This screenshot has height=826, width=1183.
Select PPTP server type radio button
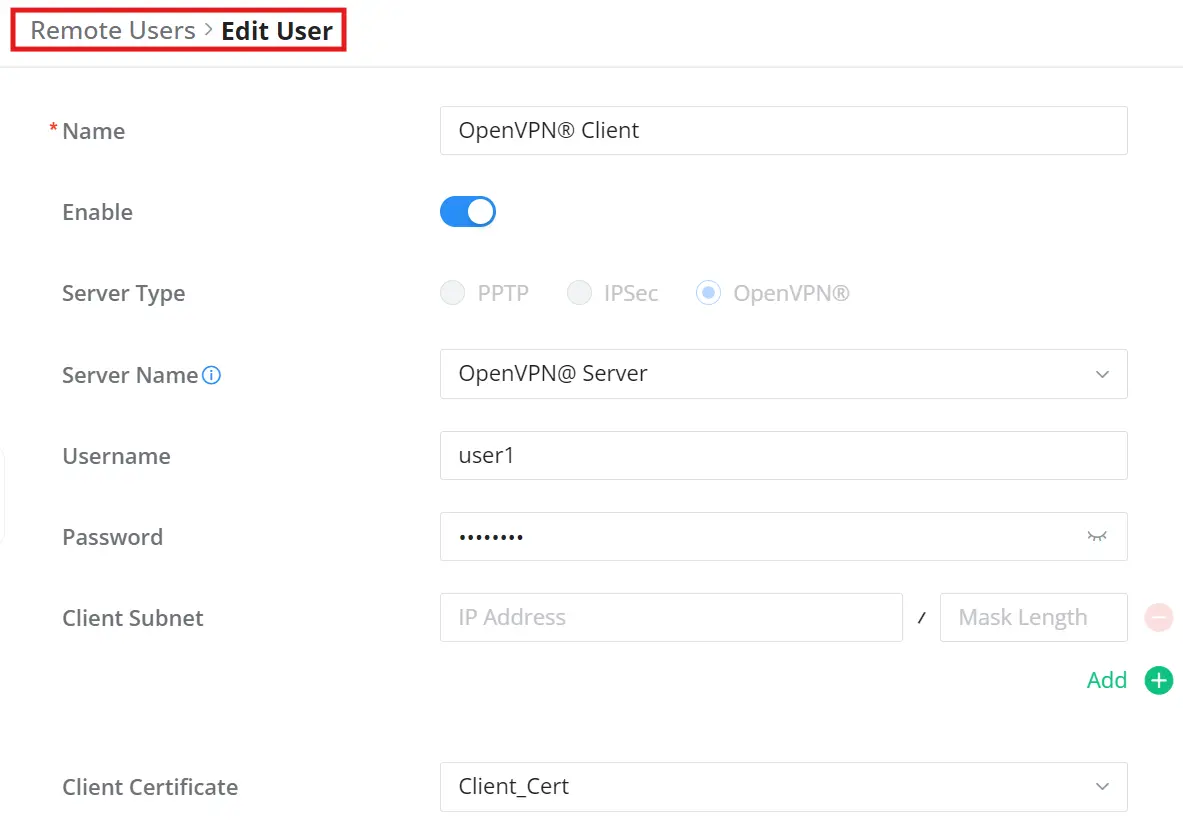pos(453,293)
